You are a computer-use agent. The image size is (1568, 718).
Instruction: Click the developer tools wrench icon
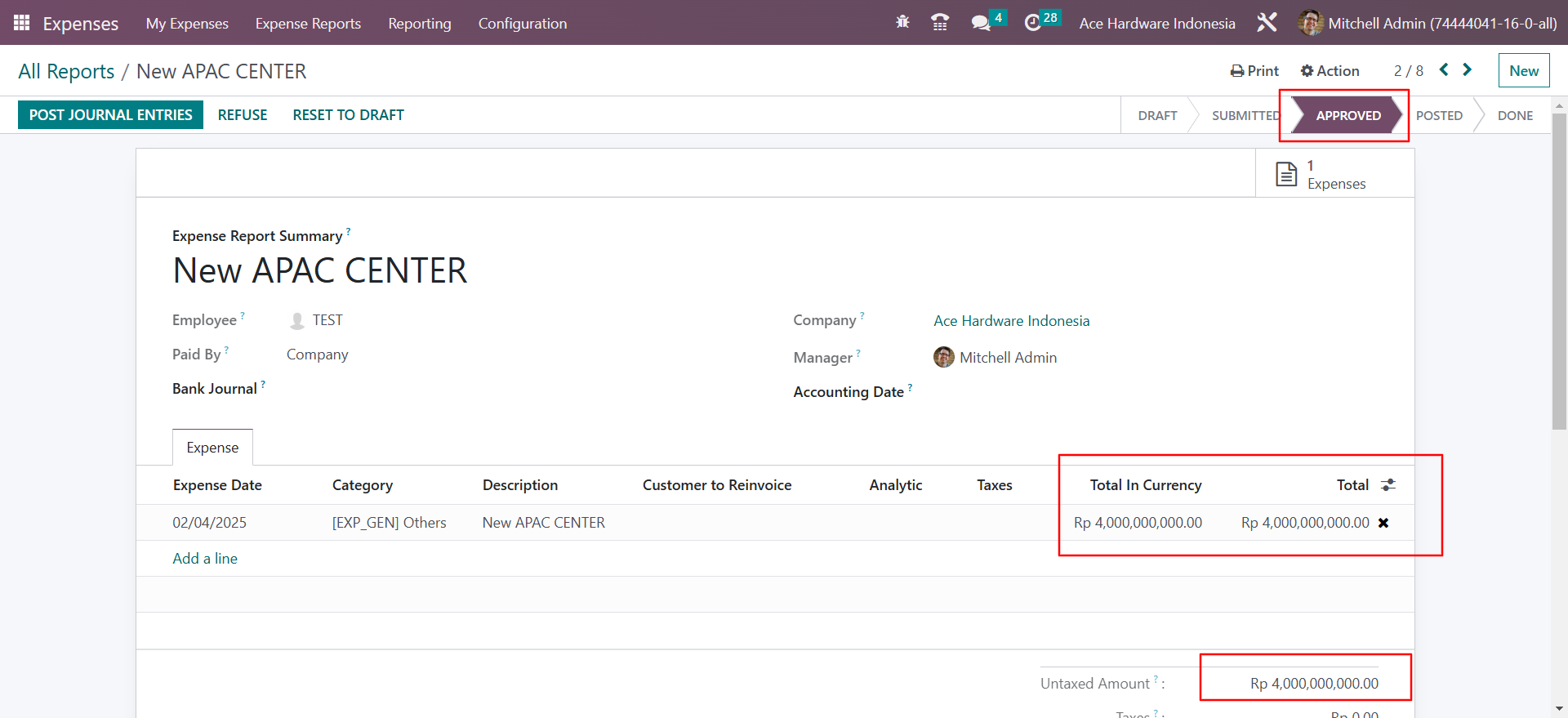(1267, 23)
